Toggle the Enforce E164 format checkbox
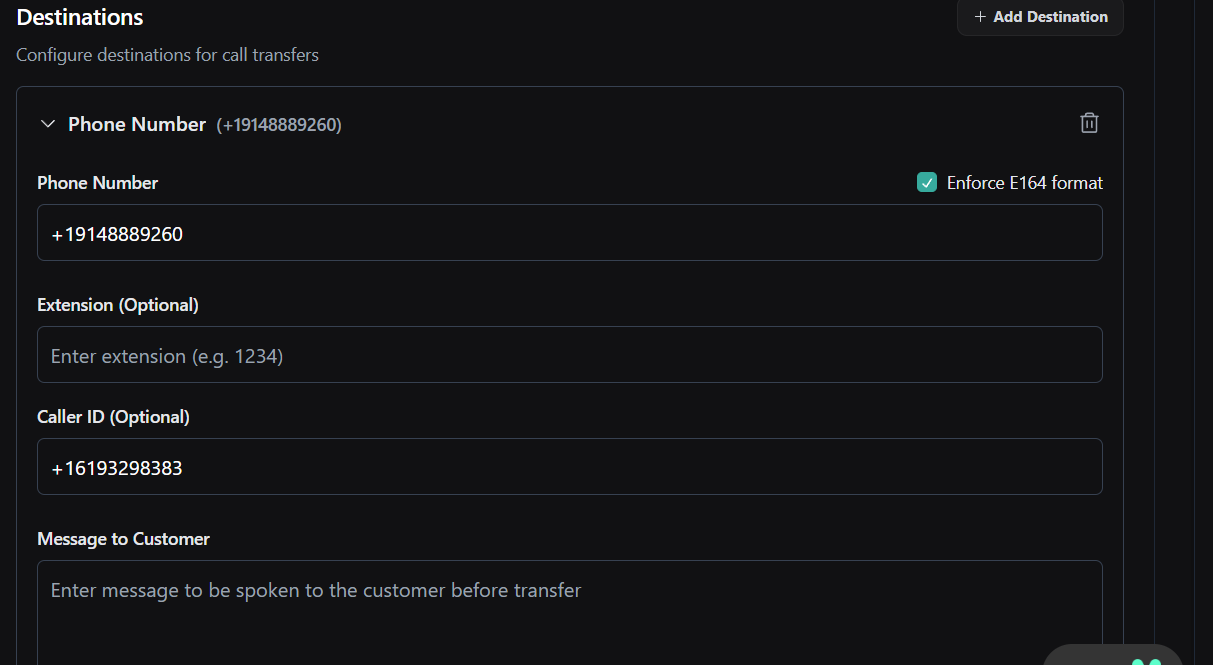 click(927, 182)
